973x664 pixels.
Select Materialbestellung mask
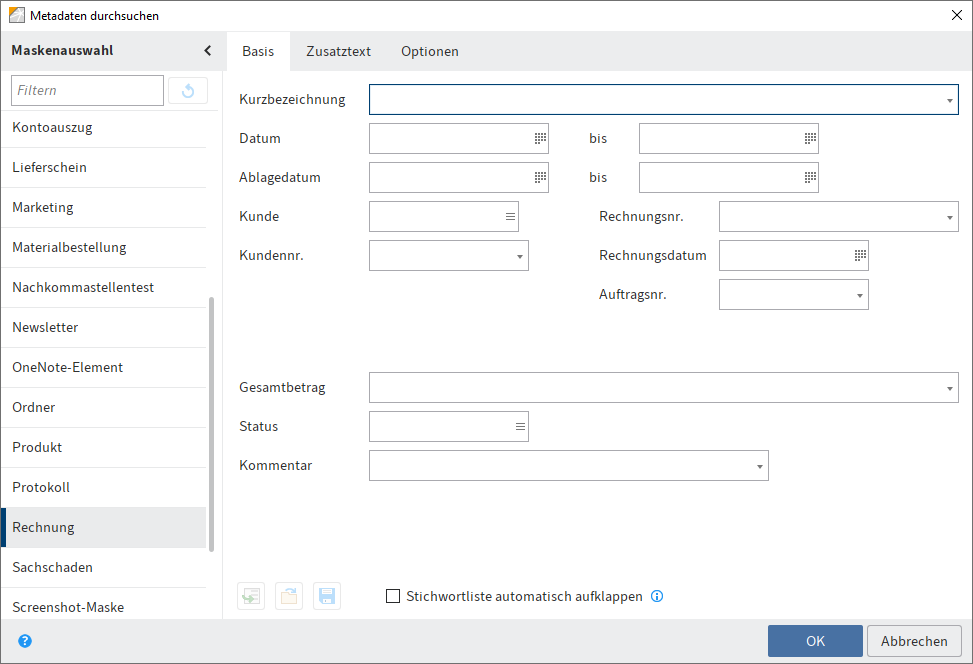104,248
